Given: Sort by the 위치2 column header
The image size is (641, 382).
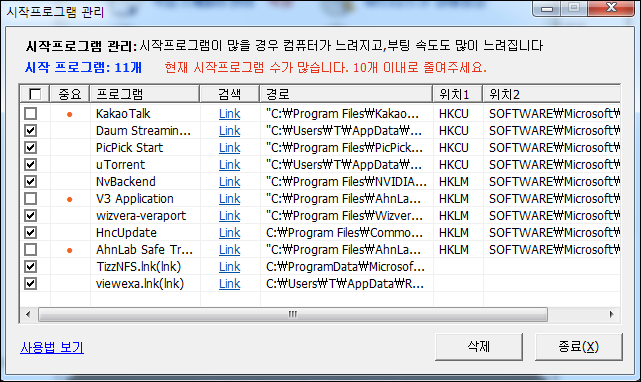Looking at the screenshot, I should pyautogui.click(x=551, y=94).
